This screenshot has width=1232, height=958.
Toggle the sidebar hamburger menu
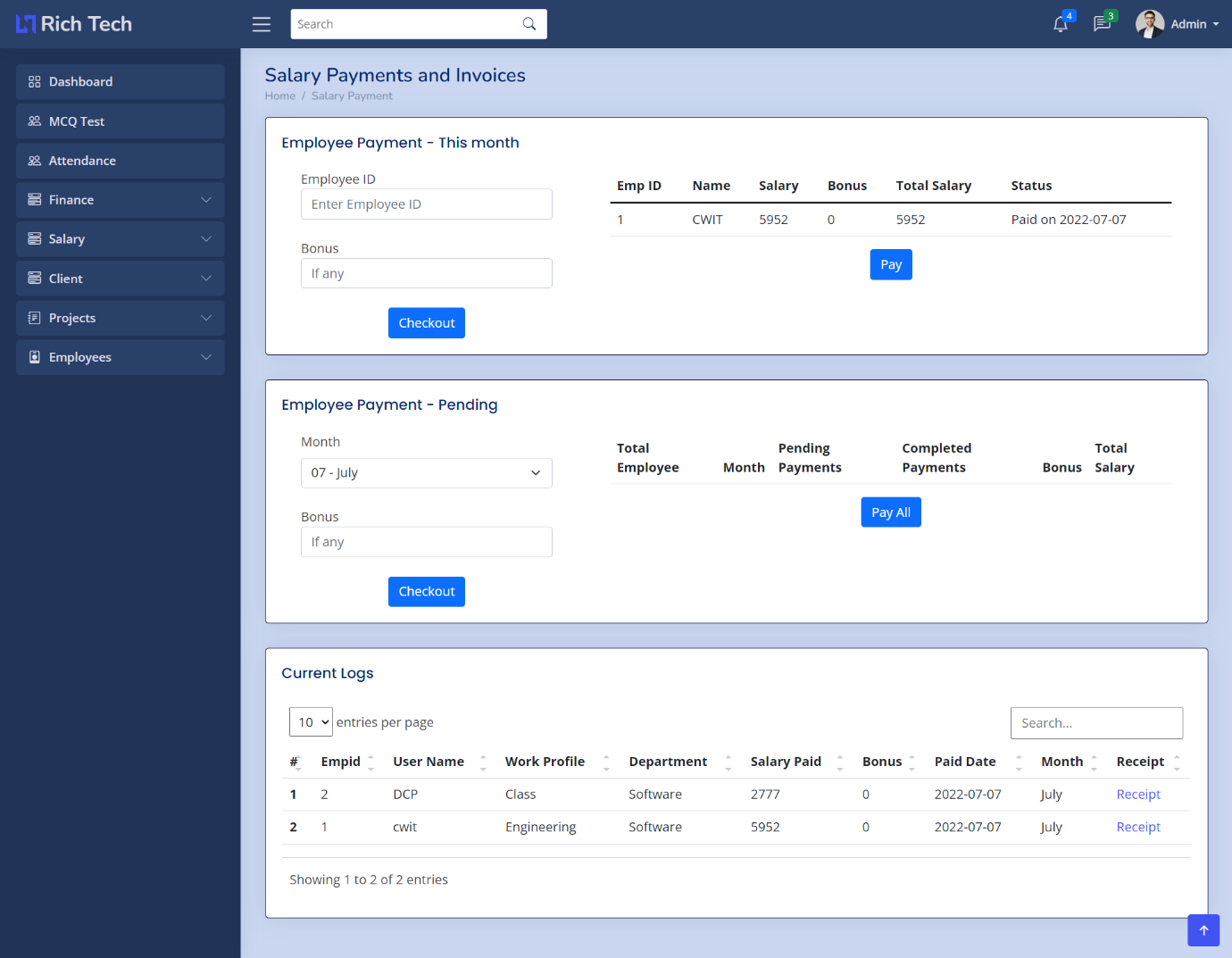(x=262, y=24)
